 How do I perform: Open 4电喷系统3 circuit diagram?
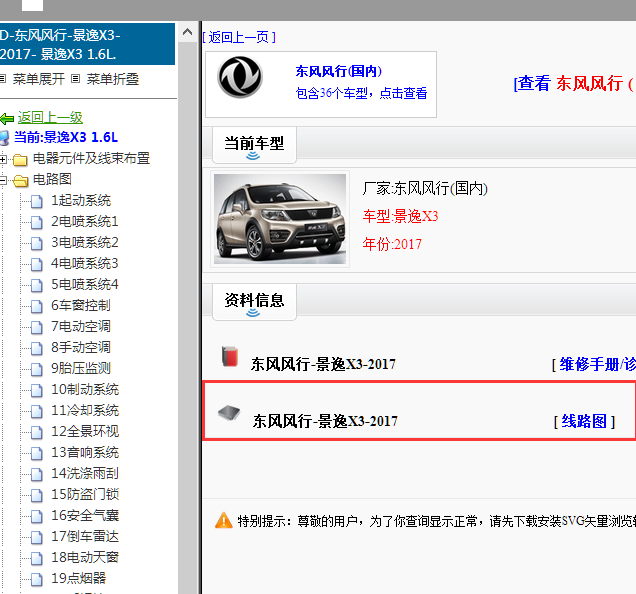84,264
